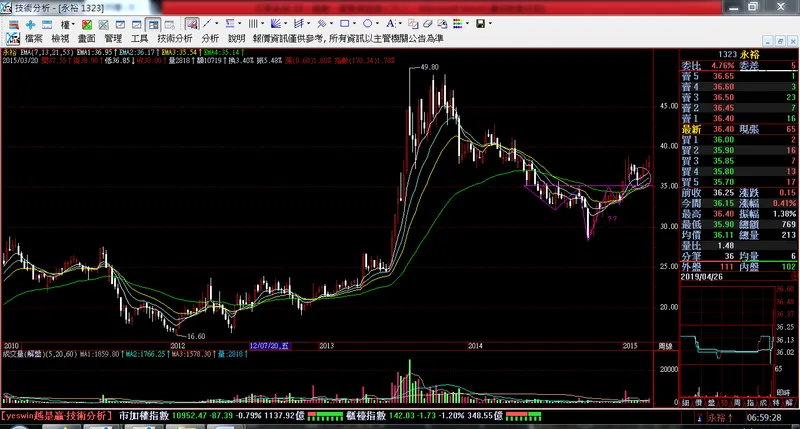Expand the fan lines tool dropdown arrow
Screen dimensions: 800x429
pos(285,23)
